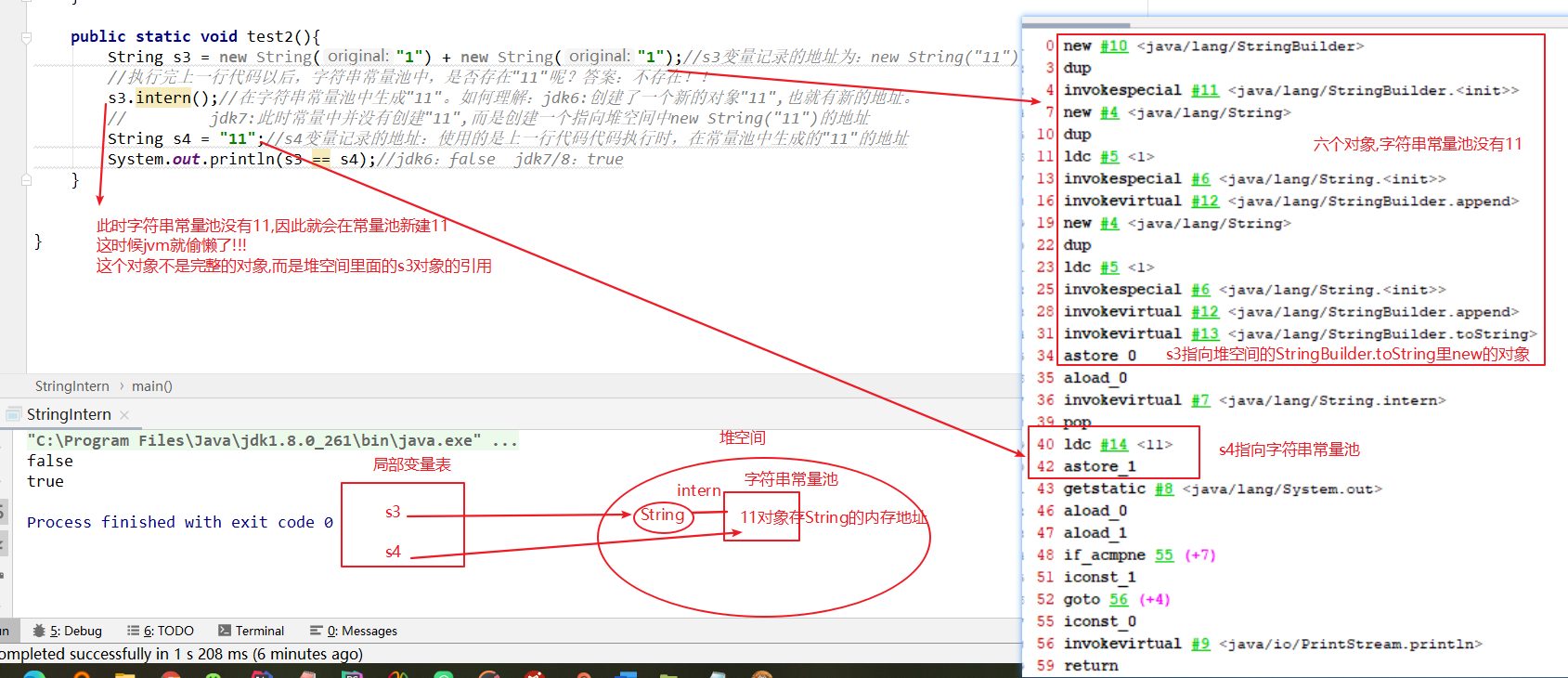Click java.exe command line in console
The height and width of the screenshot is (678, 1568).
(x=272, y=440)
